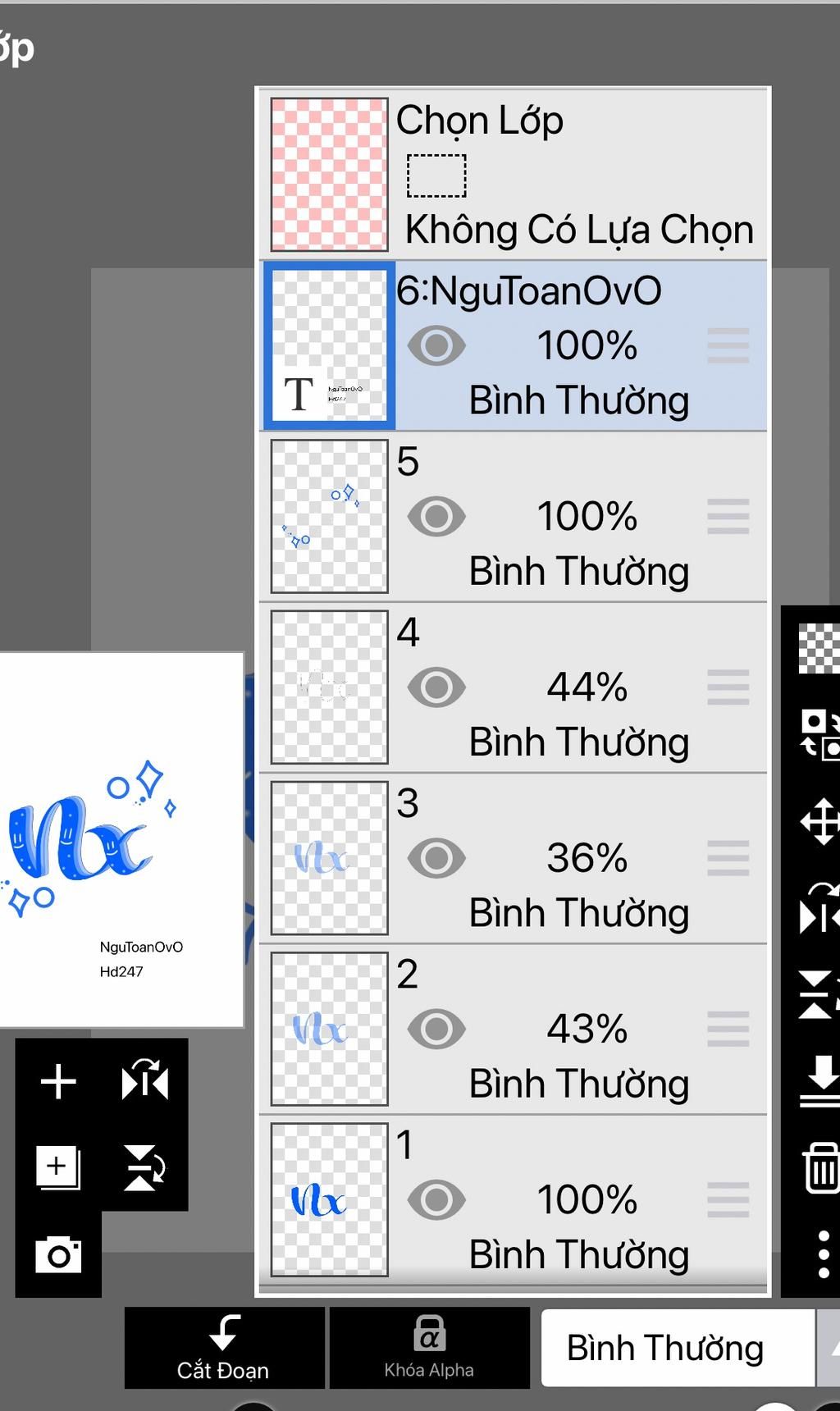Image resolution: width=840 pixels, height=1411 pixels.
Task: Flip vertically with rotate icon in left panel
Action: [145, 1167]
